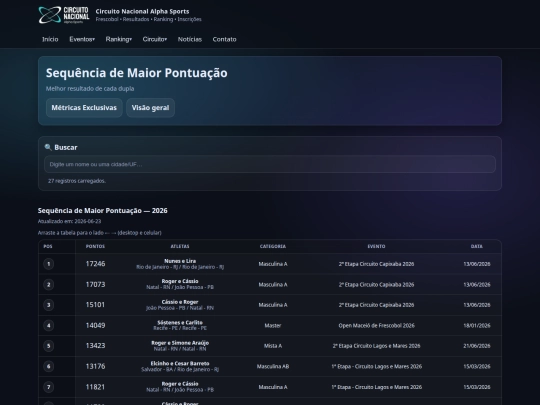Click the 27 registros carregados text

pyautogui.click(x=77, y=181)
